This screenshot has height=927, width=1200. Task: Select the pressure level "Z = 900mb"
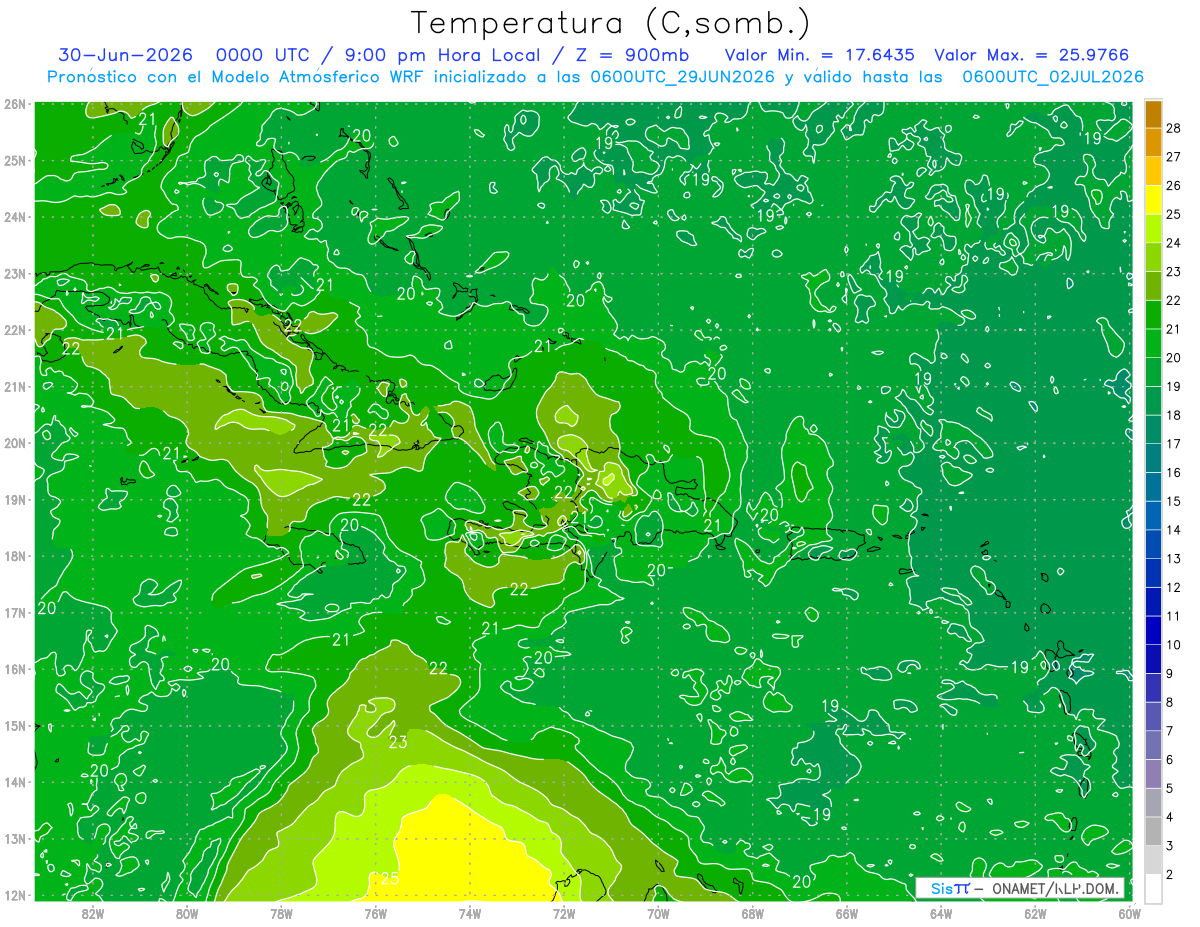pos(634,55)
